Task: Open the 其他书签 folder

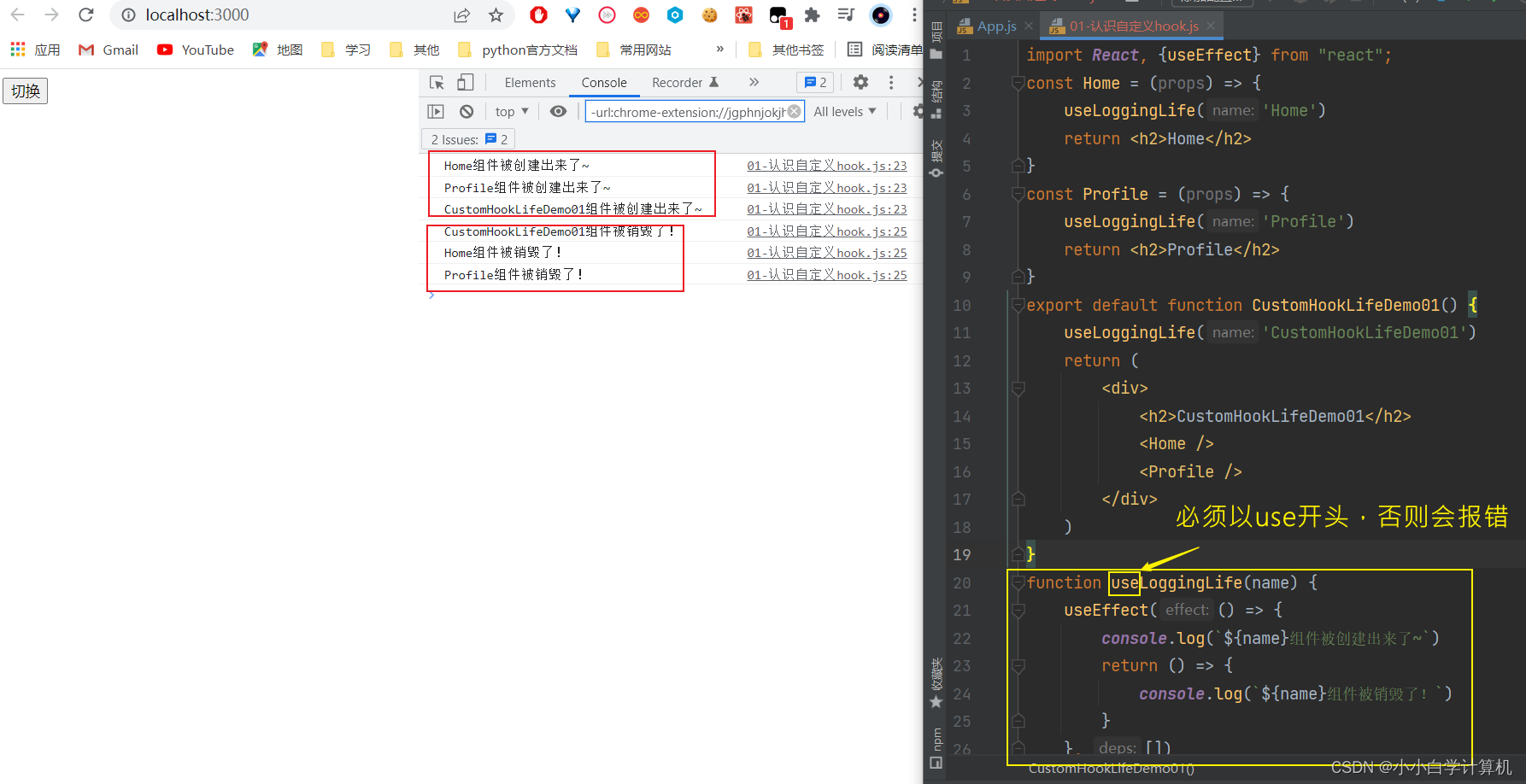Action: click(786, 50)
